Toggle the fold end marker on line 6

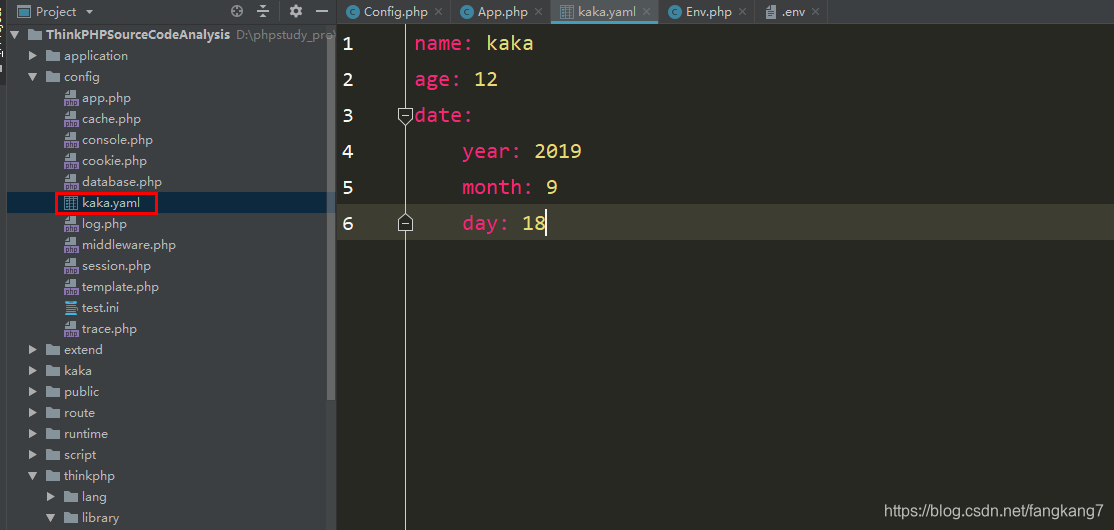click(405, 222)
